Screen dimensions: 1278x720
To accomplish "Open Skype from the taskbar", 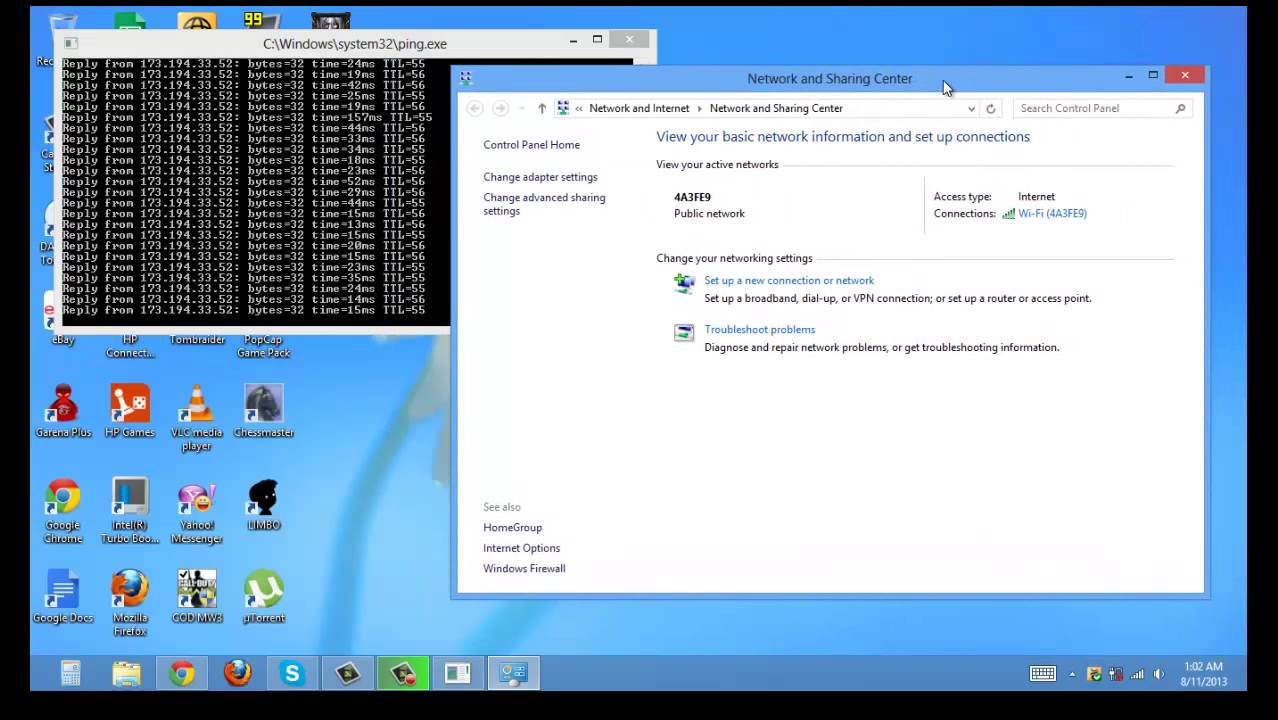I will click(x=292, y=673).
